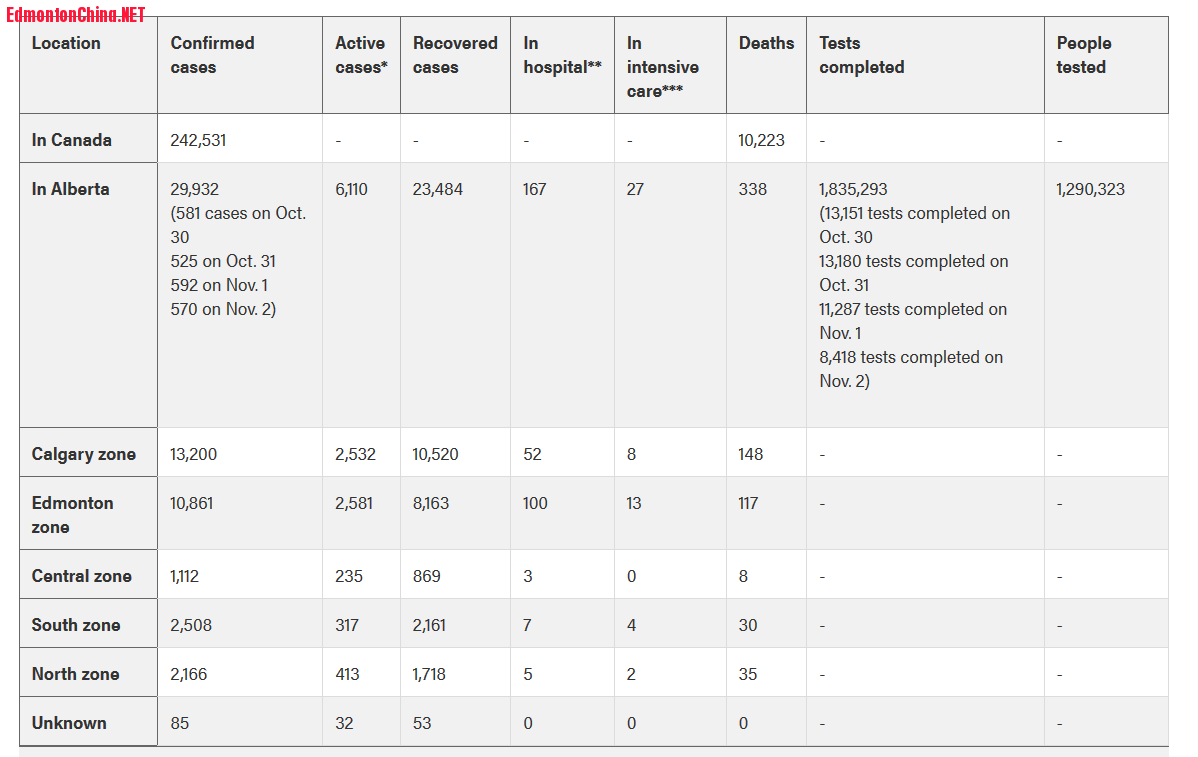The width and height of the screenshot is (1198, 757).
Task: Select the Edmonton zone row label
Action: click(73, 516)
